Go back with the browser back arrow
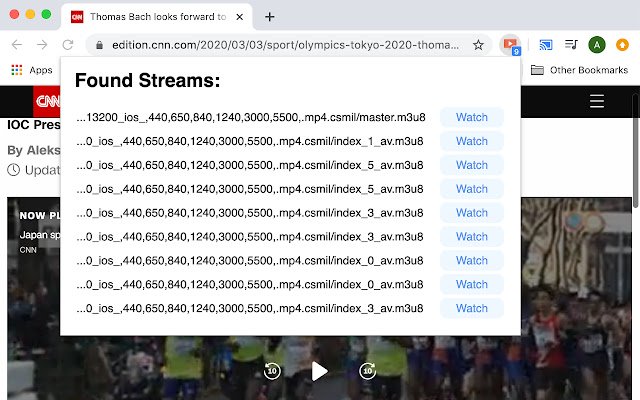This screenshot has width=640, height=400. click(x=17, y=44)
